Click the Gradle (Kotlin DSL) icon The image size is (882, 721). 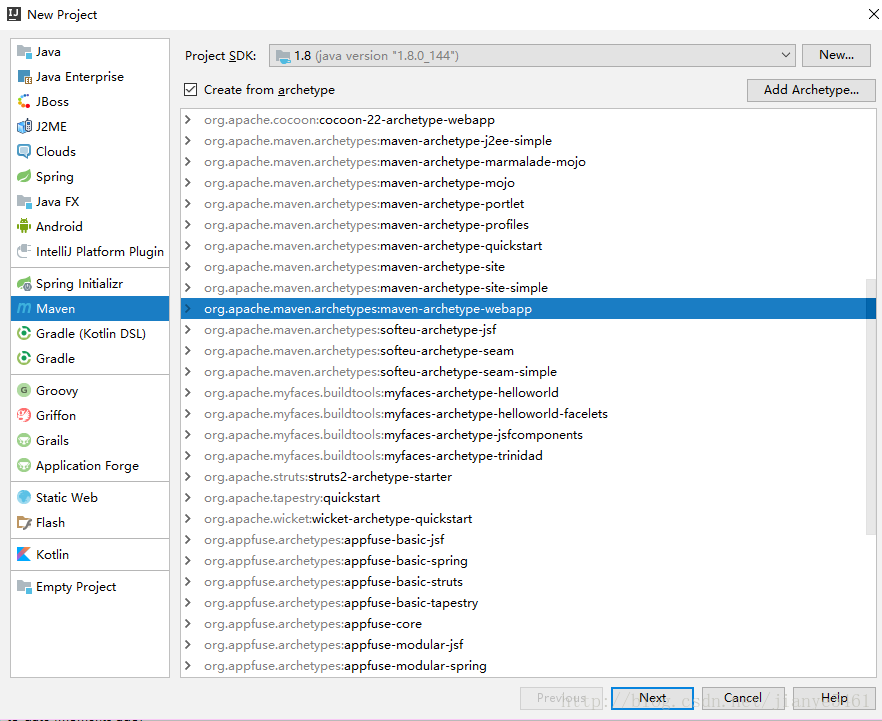click(24, 334)
